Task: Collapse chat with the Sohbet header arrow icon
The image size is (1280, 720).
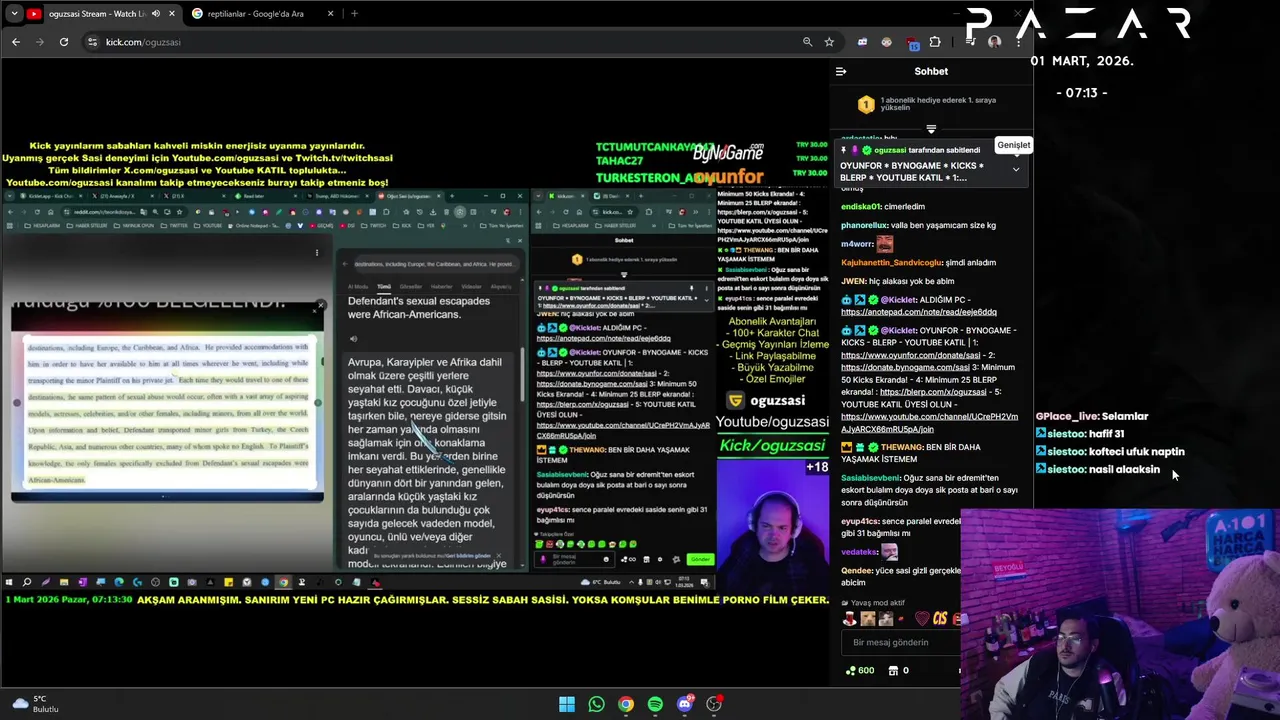Action: point(841,71)
